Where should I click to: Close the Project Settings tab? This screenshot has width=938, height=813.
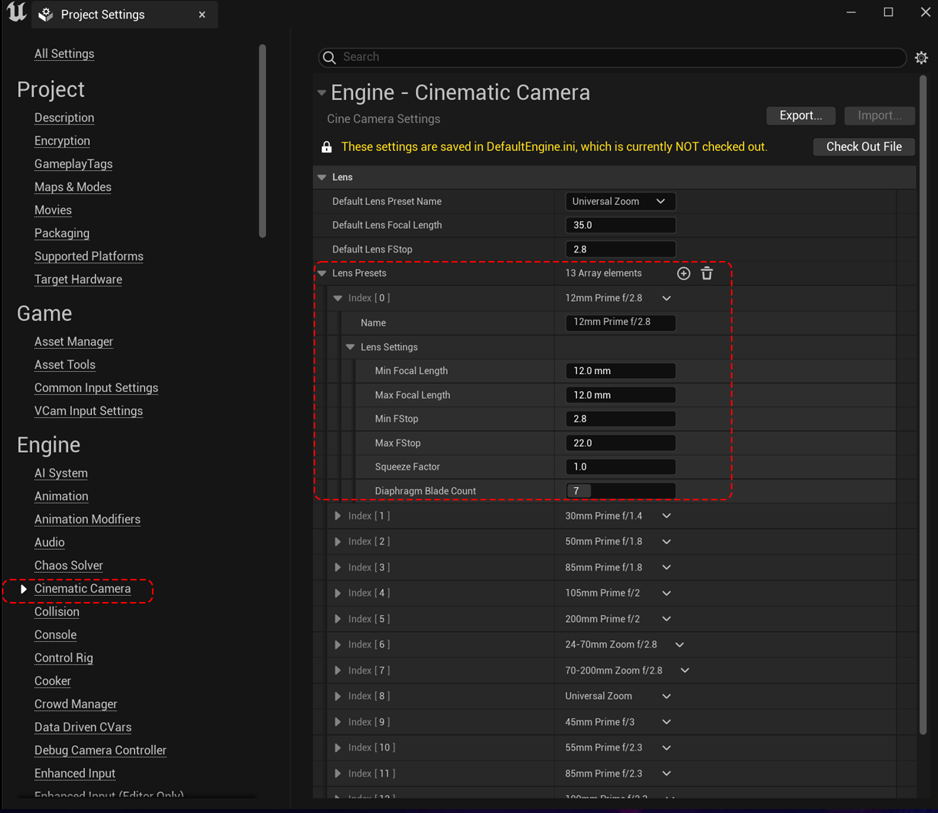[202, 14]
